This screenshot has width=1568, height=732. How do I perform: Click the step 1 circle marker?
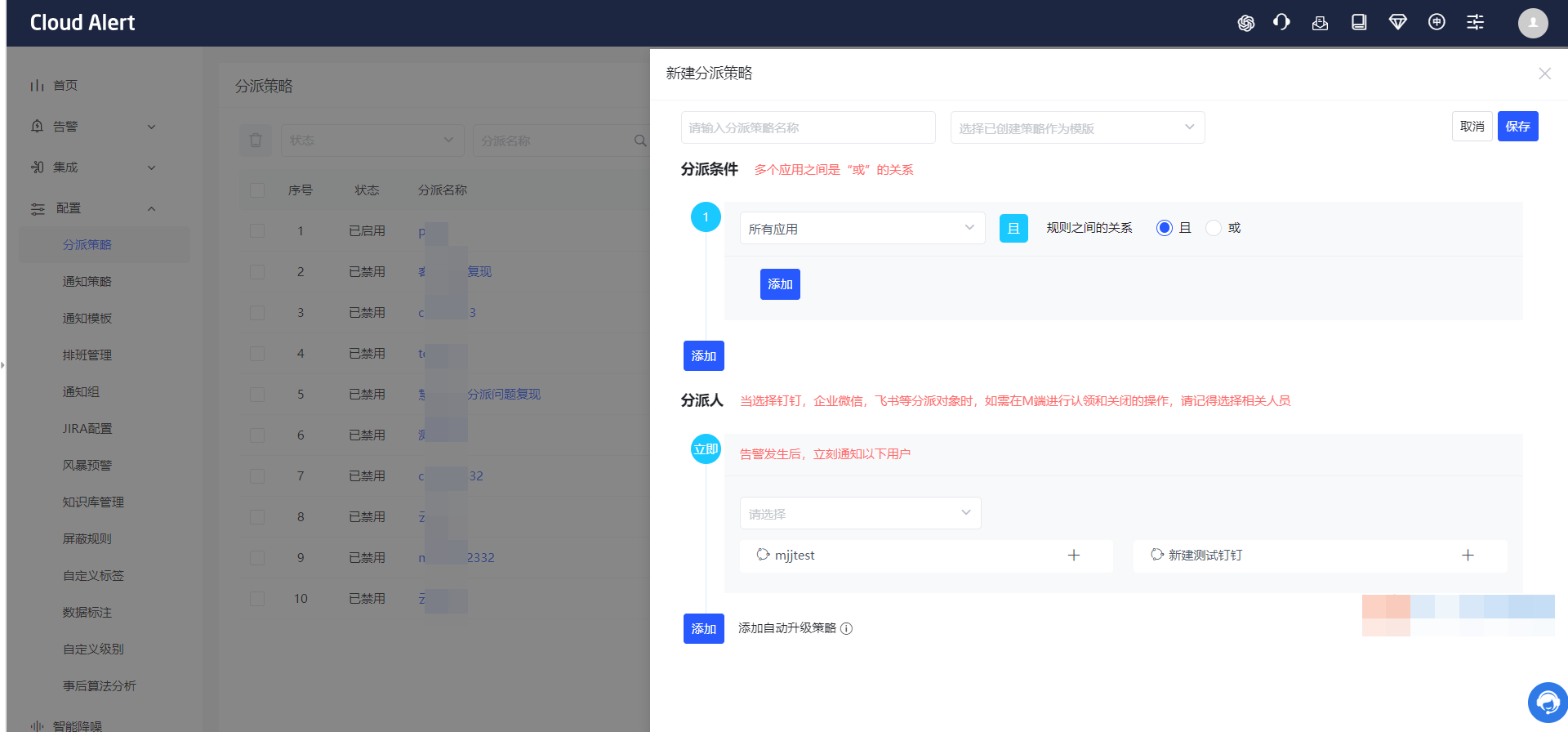[706, 217]
